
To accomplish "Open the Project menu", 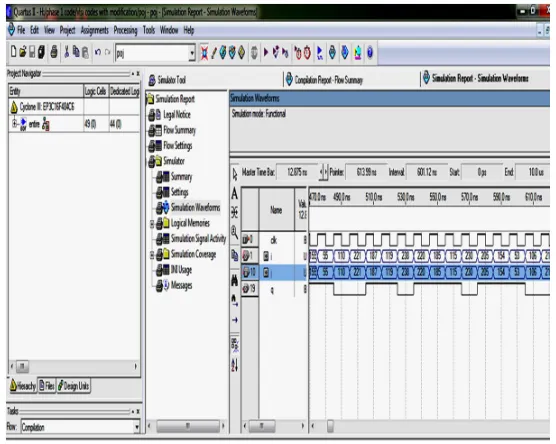I will (67, 30).
